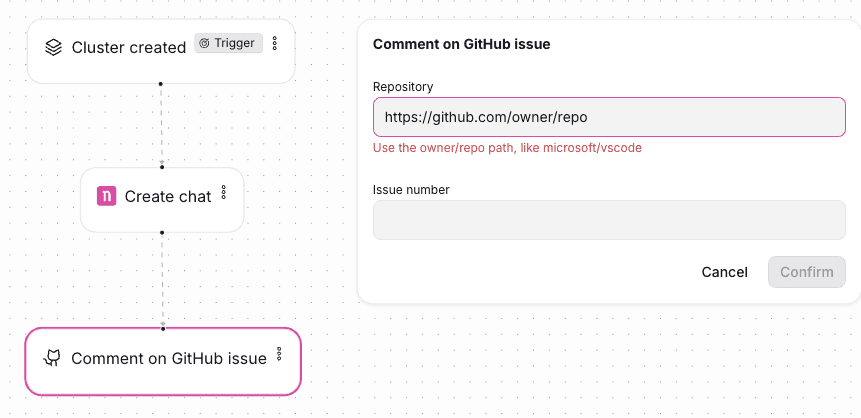This screenshot has width=861, height=418.
Task: Cancel the Comment on GitHub issue dialog
Action: [724, 272]
